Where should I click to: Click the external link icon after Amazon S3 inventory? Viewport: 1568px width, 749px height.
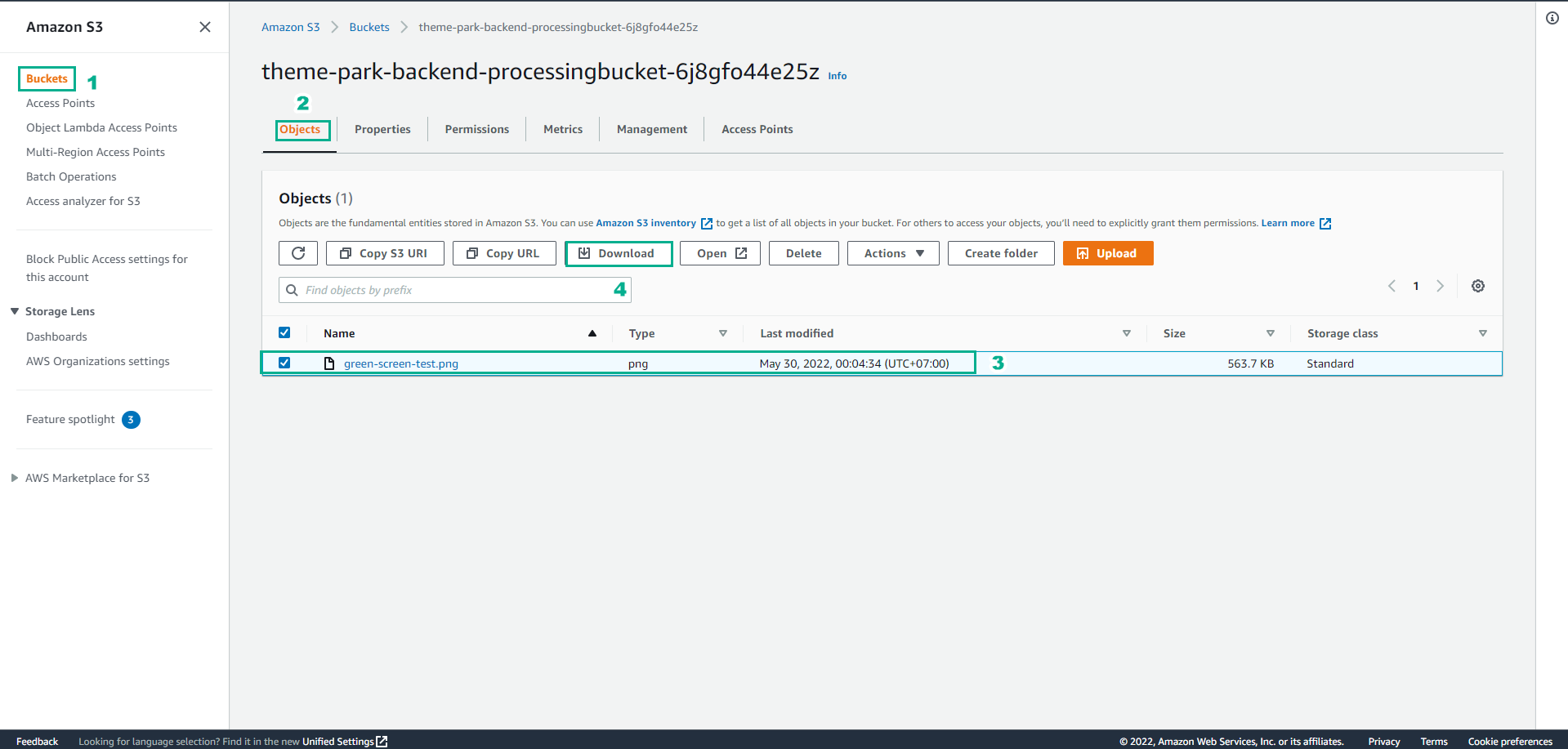point(707,224)
